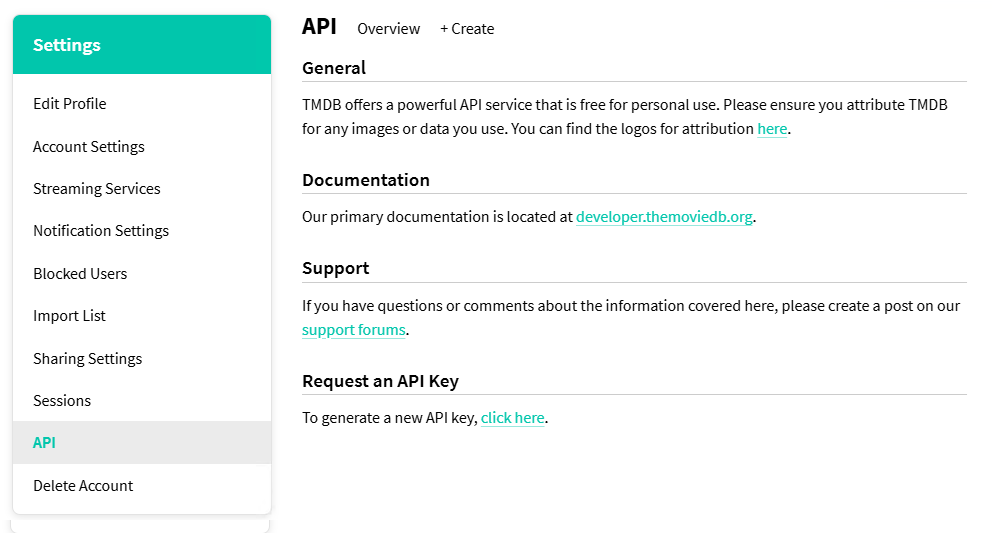
Task: Click the API page title
Action: click(319, 27)
